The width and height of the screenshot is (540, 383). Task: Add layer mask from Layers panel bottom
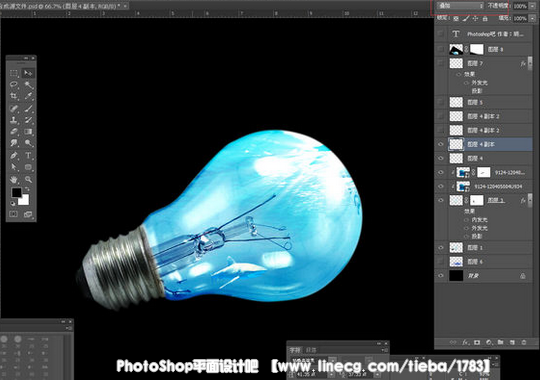click(x=477, y=342)
